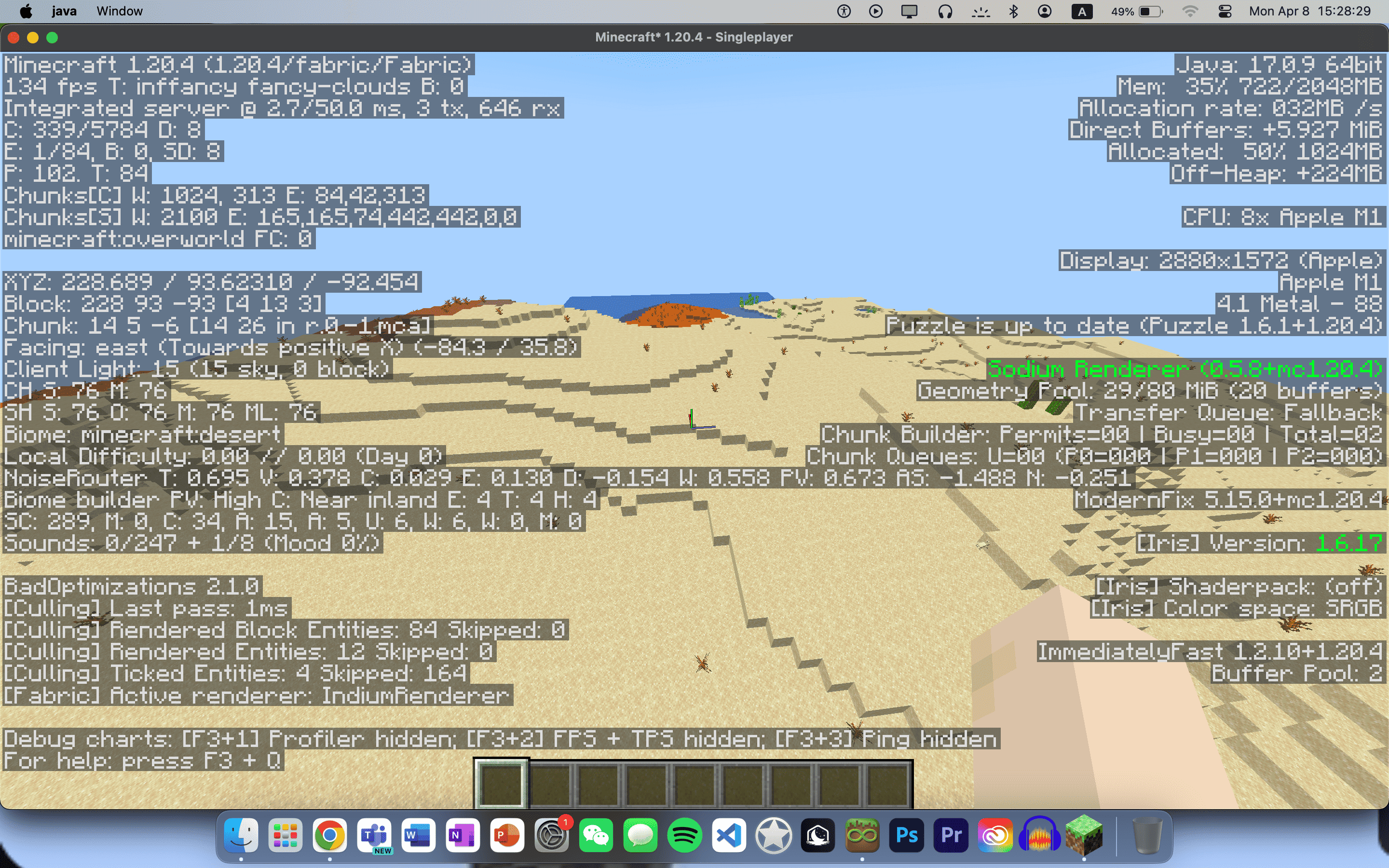Click the 'ModernFix 5.15.0+mc1.20.4' line
The image size is (1389, 868).
click(x=1229, y=500)
